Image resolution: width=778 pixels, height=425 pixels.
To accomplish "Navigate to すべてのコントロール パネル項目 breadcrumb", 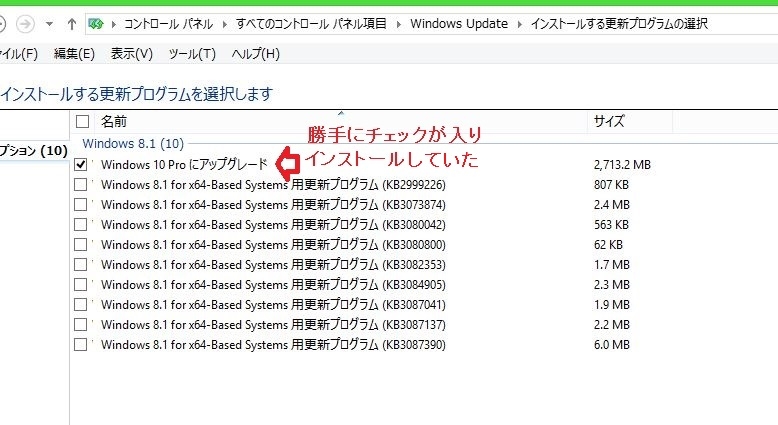I will click(x=311, y=24).
